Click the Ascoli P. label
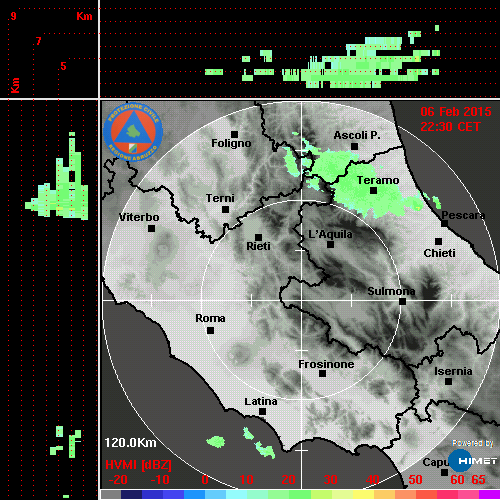The height and width of the screenshot is (500, 500). [x=357, y=135]
